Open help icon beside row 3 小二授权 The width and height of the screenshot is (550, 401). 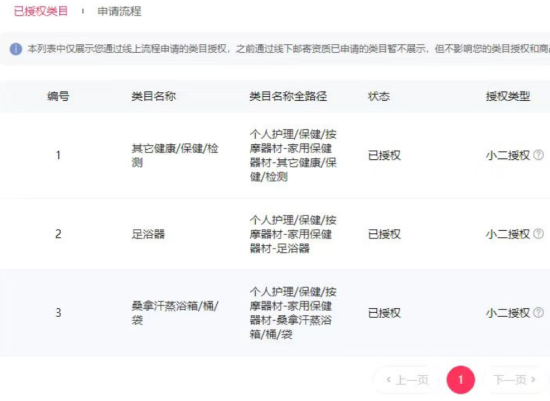click(x=538, y=312)
